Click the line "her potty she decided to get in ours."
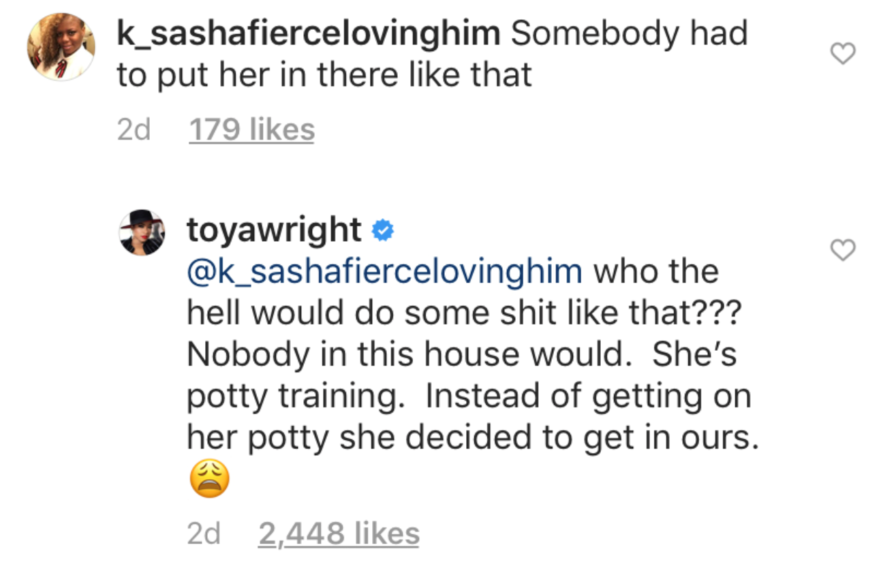The height and width of the screenshot is (578, 895). click(467, 438)
